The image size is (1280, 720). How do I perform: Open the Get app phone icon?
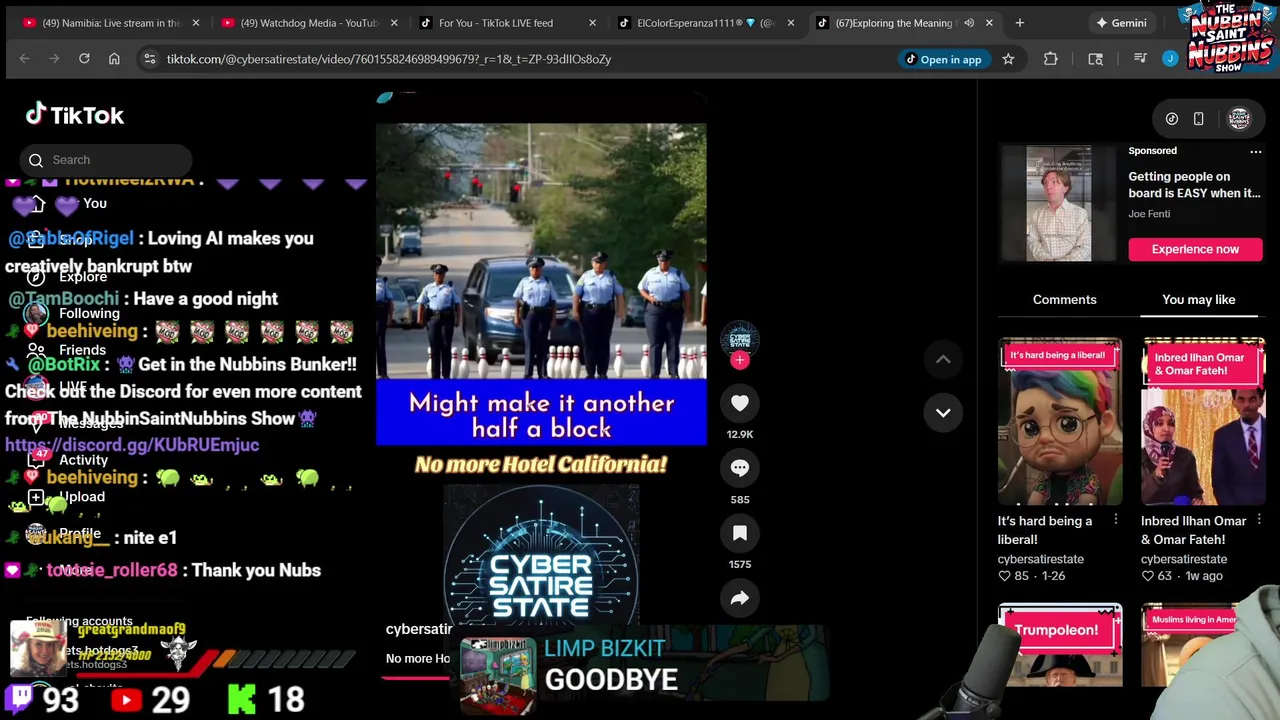pos(1198,119)
